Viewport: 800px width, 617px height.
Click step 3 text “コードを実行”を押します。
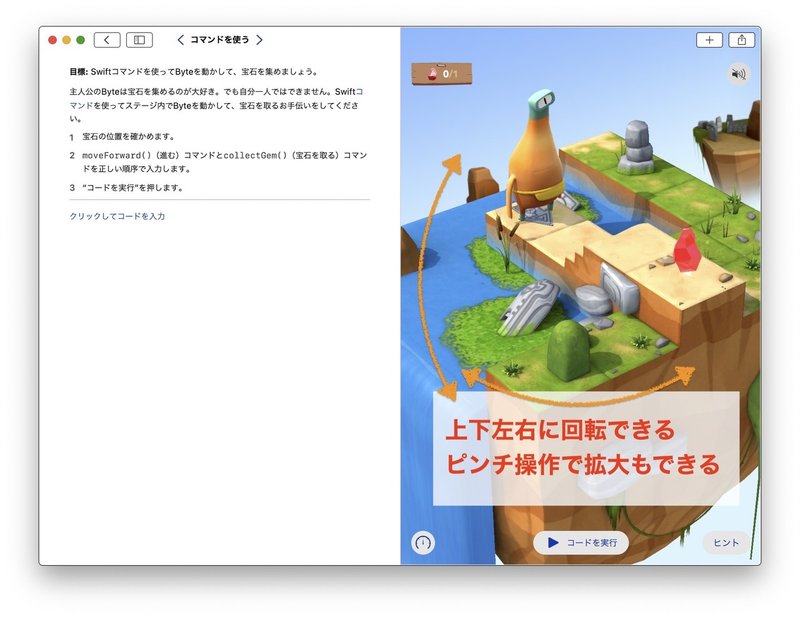(133, 188)
